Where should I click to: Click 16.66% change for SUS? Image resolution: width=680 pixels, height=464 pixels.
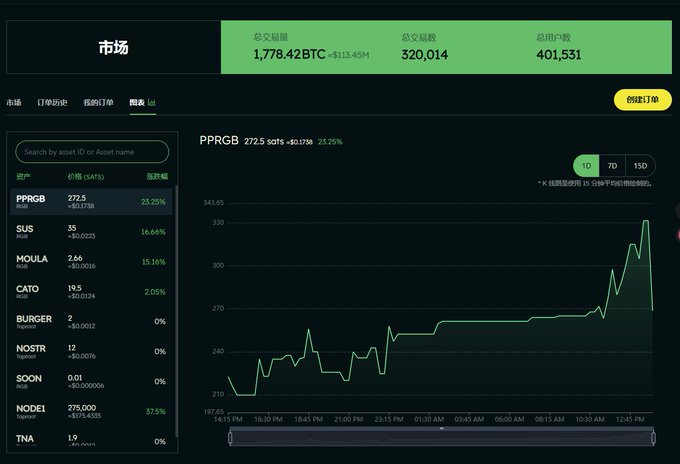click(x=153, y=232)
